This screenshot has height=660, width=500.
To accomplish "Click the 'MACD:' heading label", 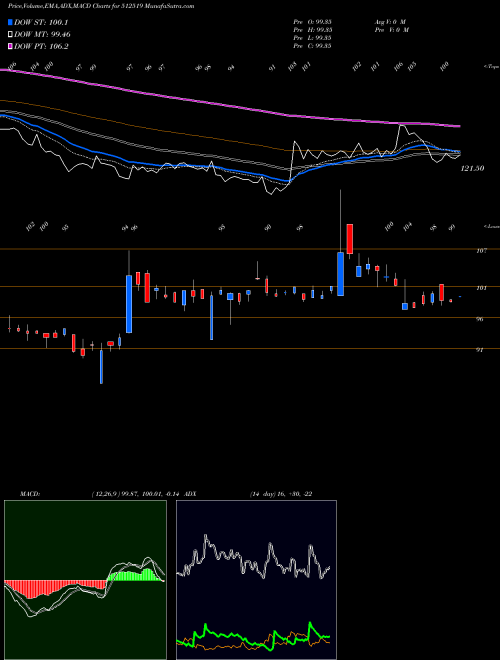I will point(30,494).
